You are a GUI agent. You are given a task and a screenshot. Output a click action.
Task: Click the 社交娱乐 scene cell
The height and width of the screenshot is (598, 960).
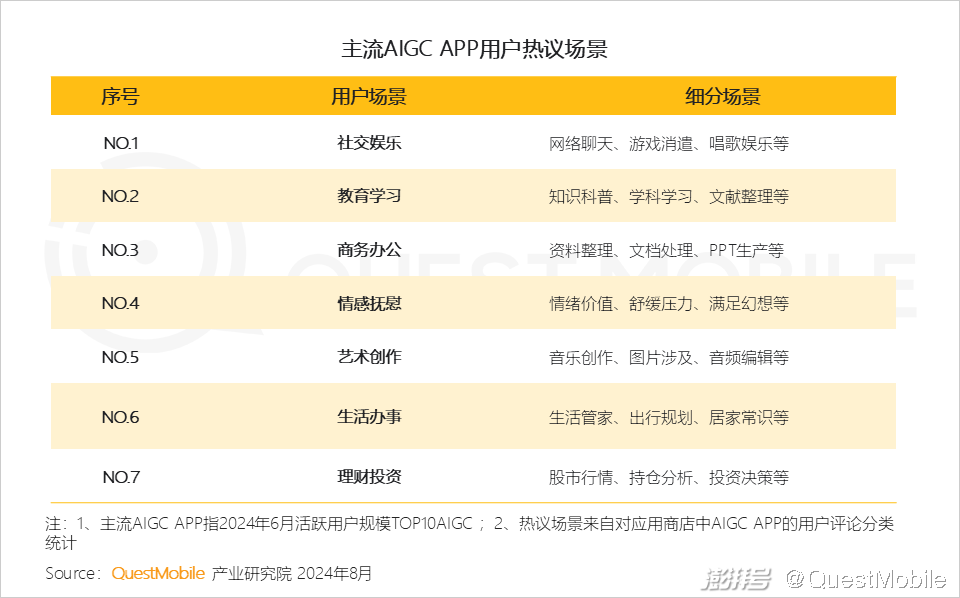(x=368, y=143)
